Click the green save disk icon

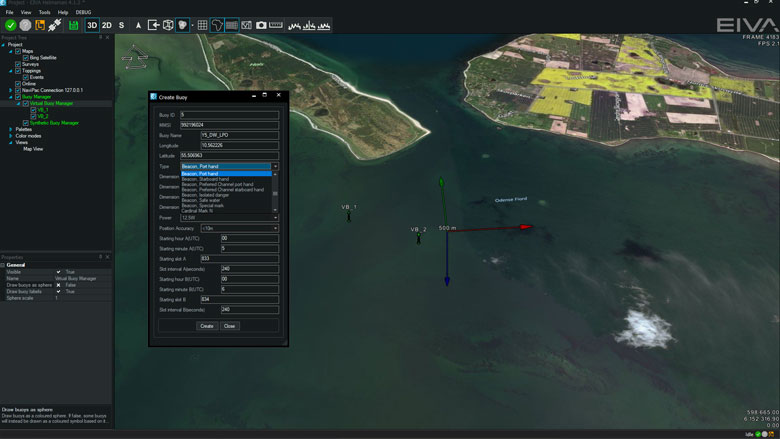point(73,24)
